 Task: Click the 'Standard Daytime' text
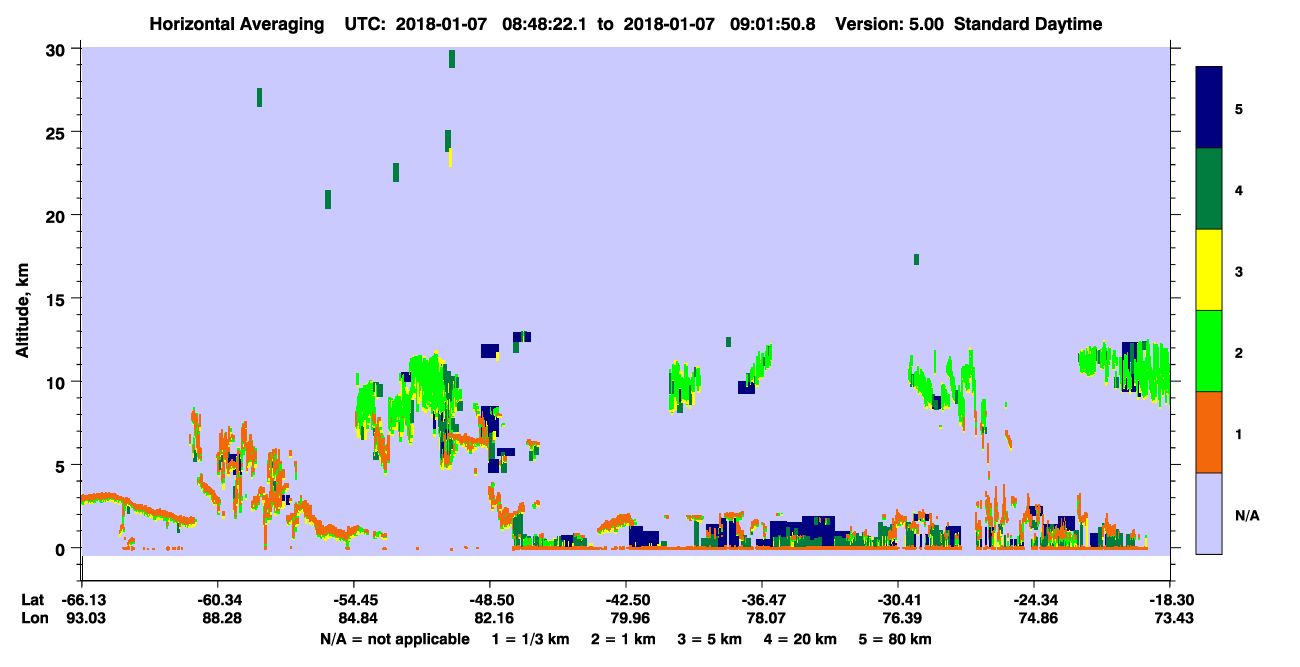[1028, 24]
